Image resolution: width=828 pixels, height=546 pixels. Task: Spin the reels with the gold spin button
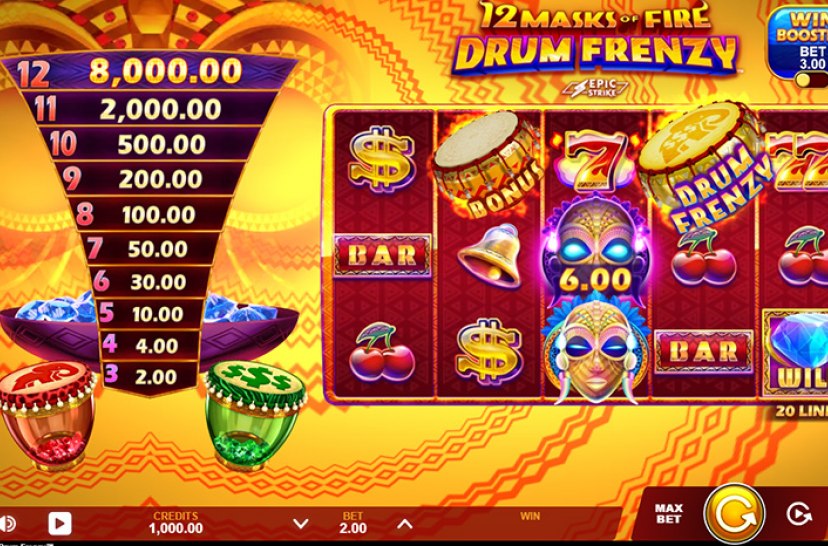tap(735, 513)
